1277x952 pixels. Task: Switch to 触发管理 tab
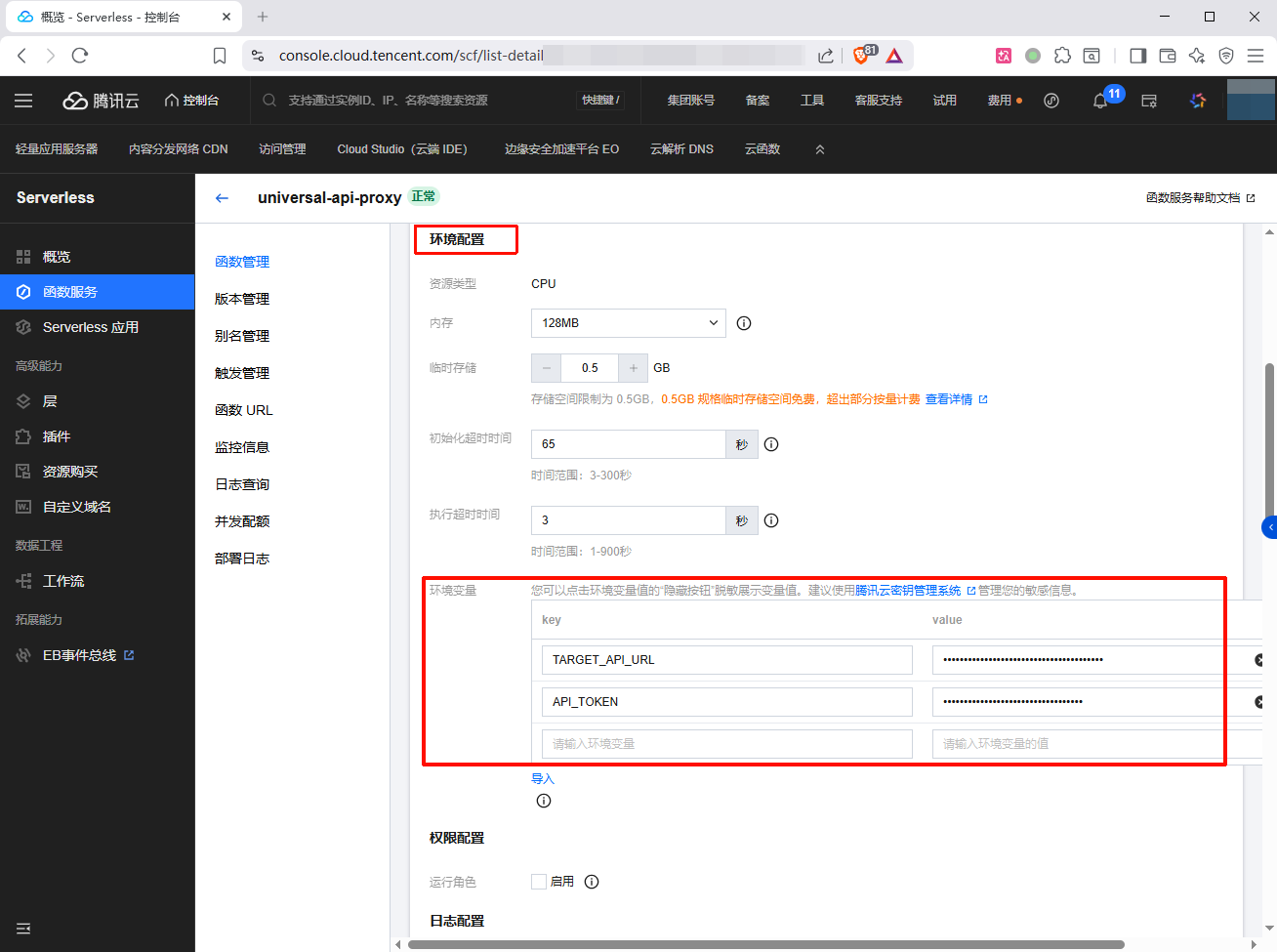(x=242, y=373)
